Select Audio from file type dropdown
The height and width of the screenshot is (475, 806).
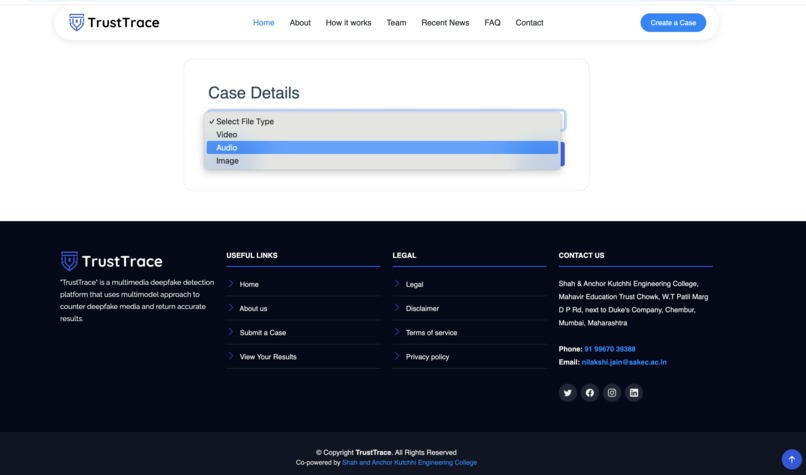click(x=382, y=148)
